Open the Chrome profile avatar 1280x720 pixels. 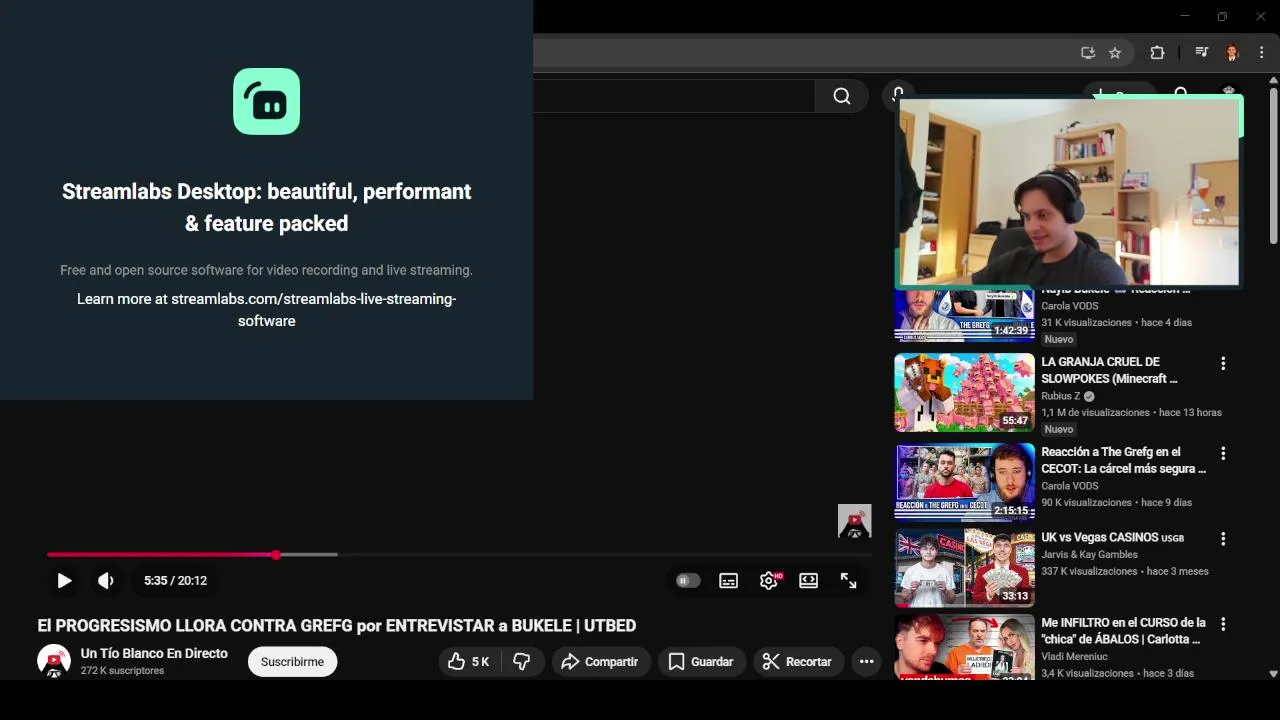point(1232,53)
